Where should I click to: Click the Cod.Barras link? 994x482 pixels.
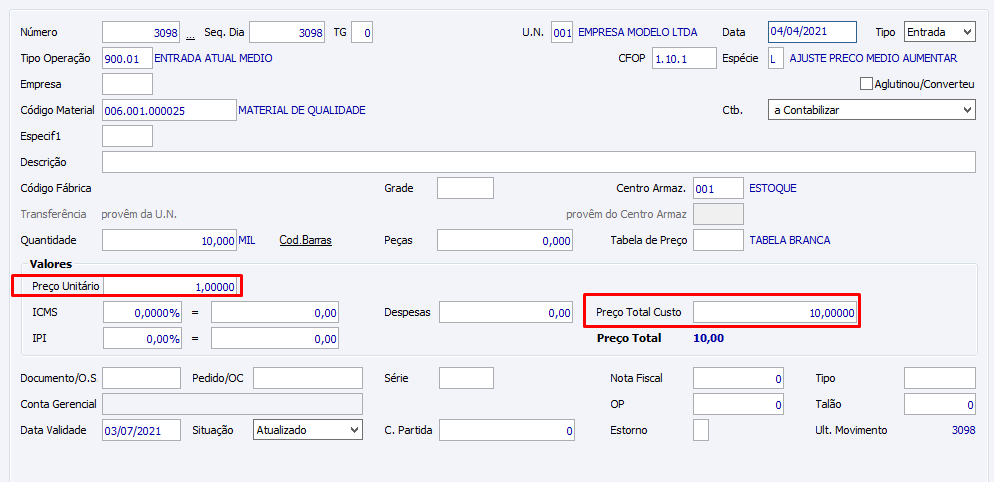point(305,240)
